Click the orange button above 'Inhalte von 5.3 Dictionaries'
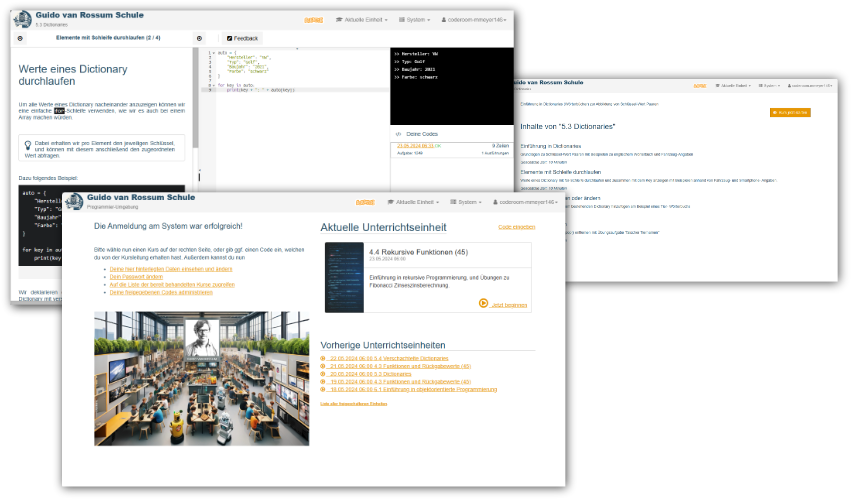The width and height of the screenshot is (852, 500). point(790,113)
